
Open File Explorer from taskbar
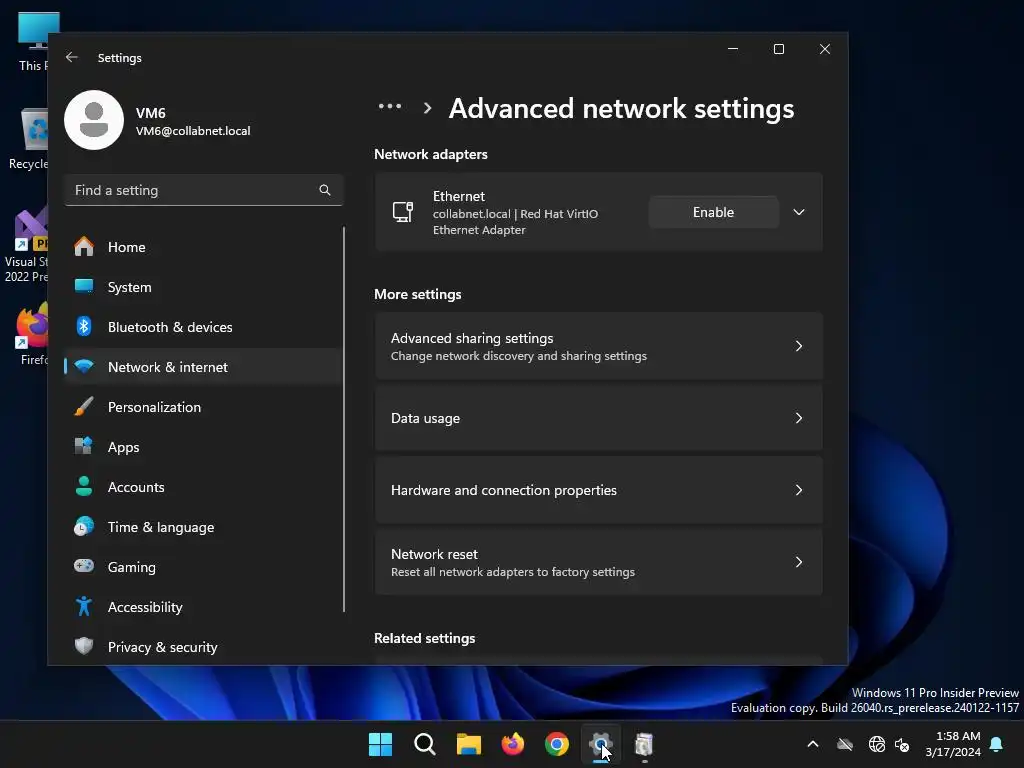(x=468, y=744)
